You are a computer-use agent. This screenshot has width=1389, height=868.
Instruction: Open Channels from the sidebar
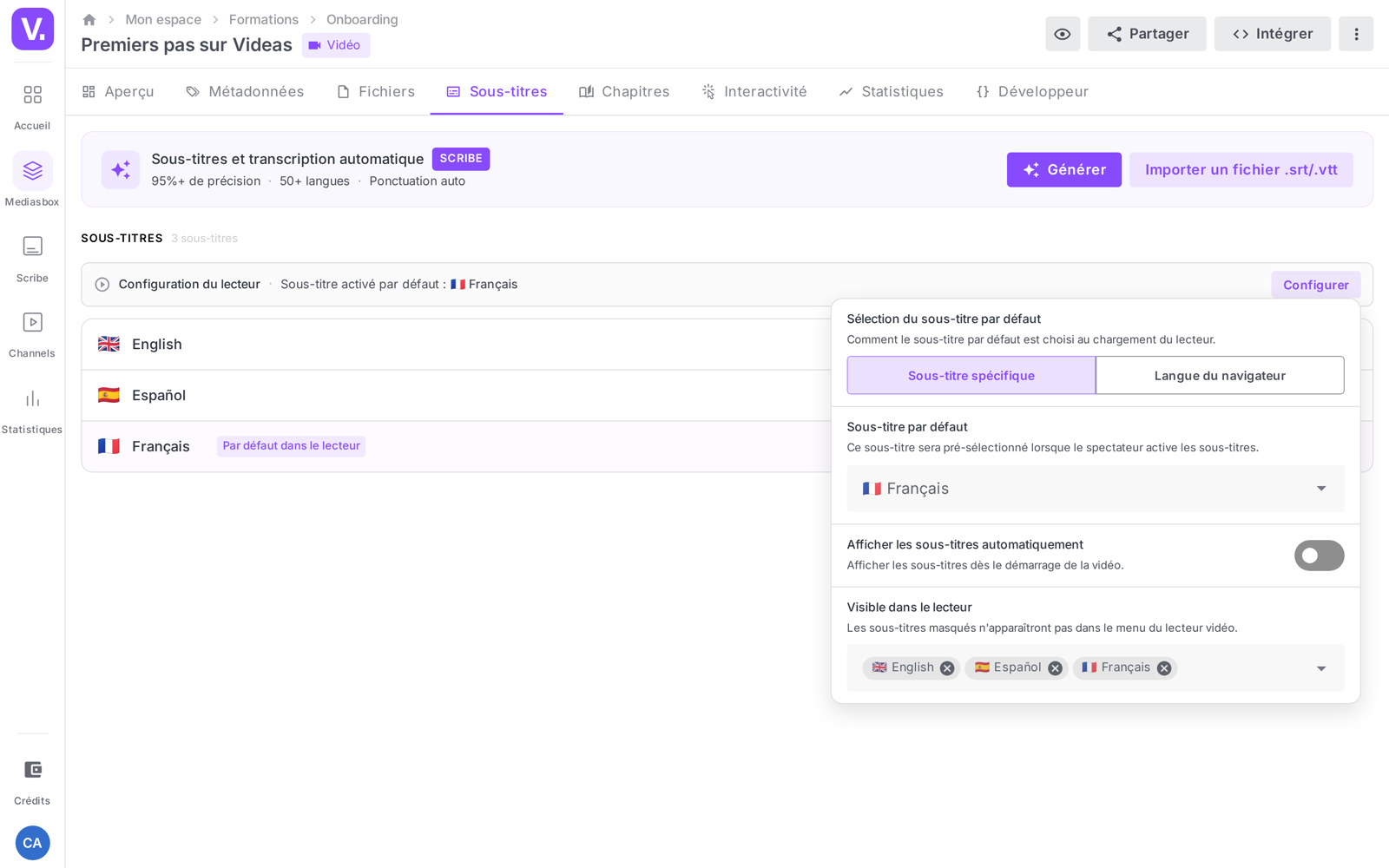pyautogui.click(x=32, y=335)
